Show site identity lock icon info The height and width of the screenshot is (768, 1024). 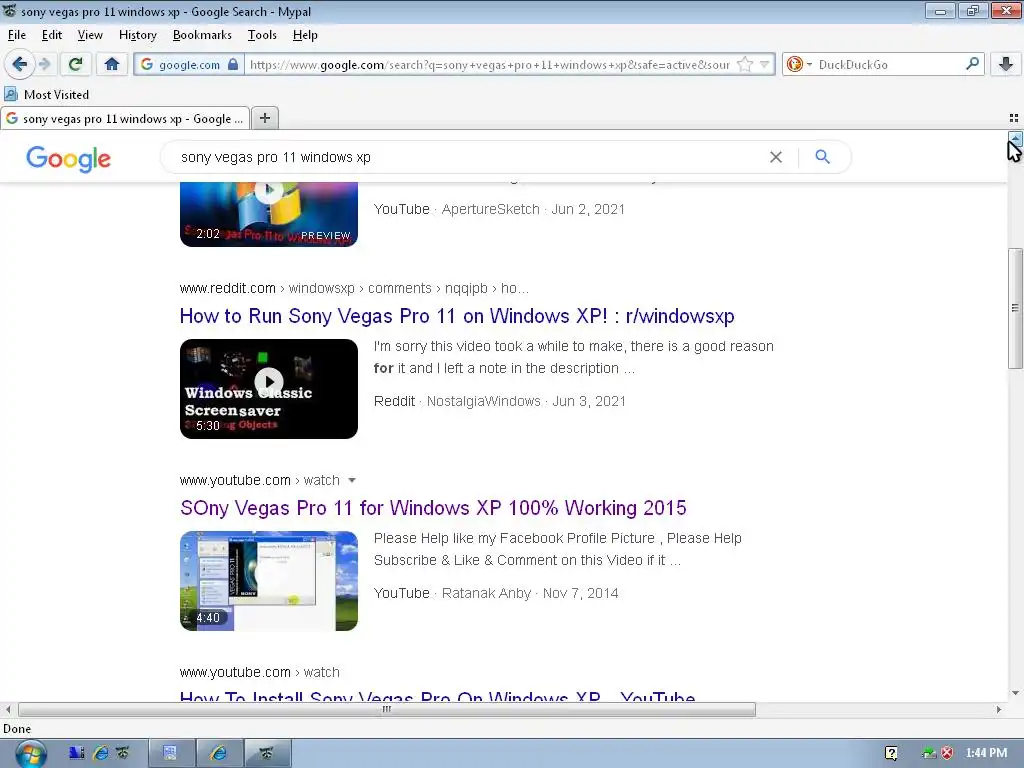pos(232,64)
